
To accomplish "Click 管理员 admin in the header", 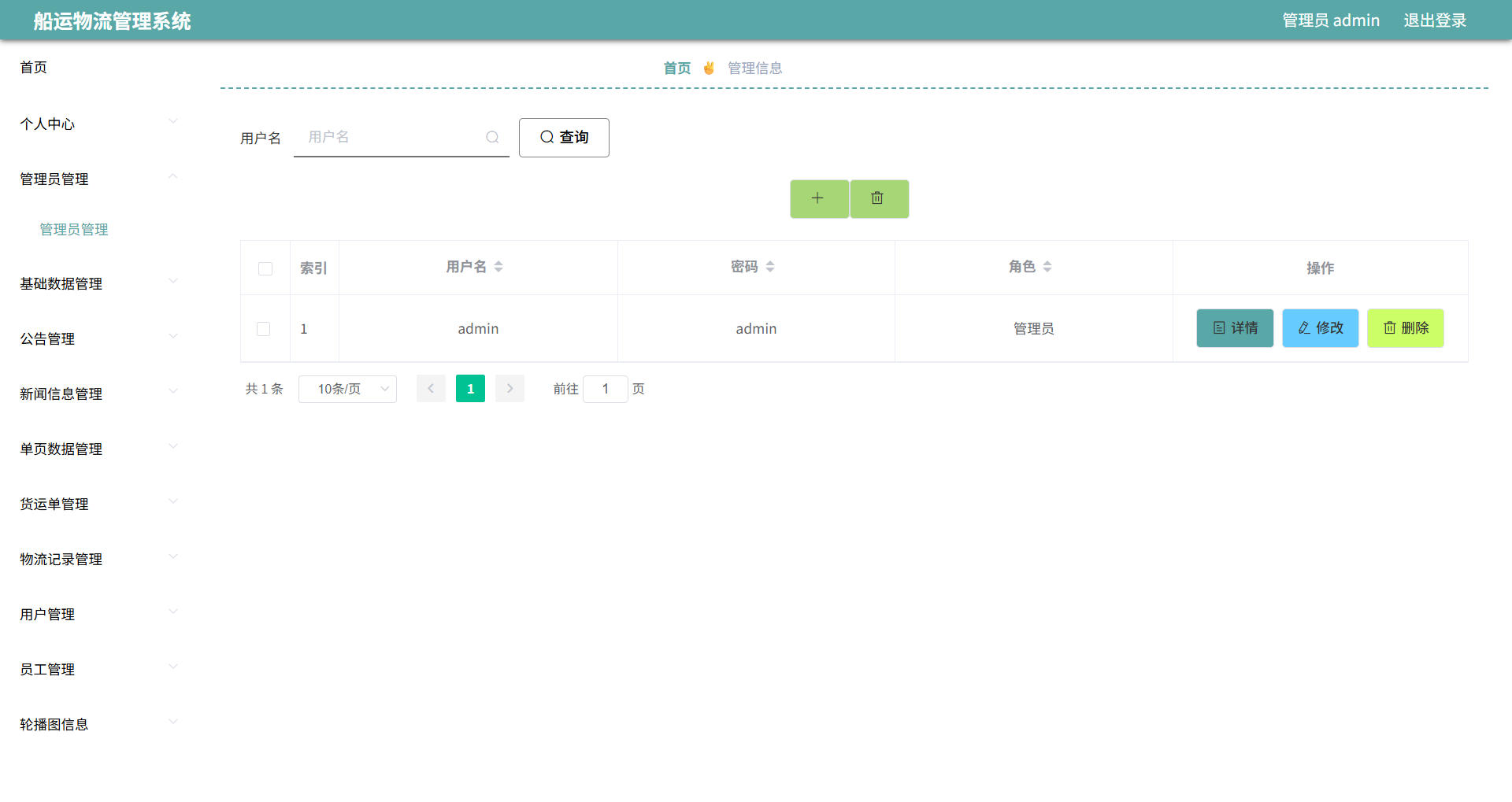I will pos(1331,20).
